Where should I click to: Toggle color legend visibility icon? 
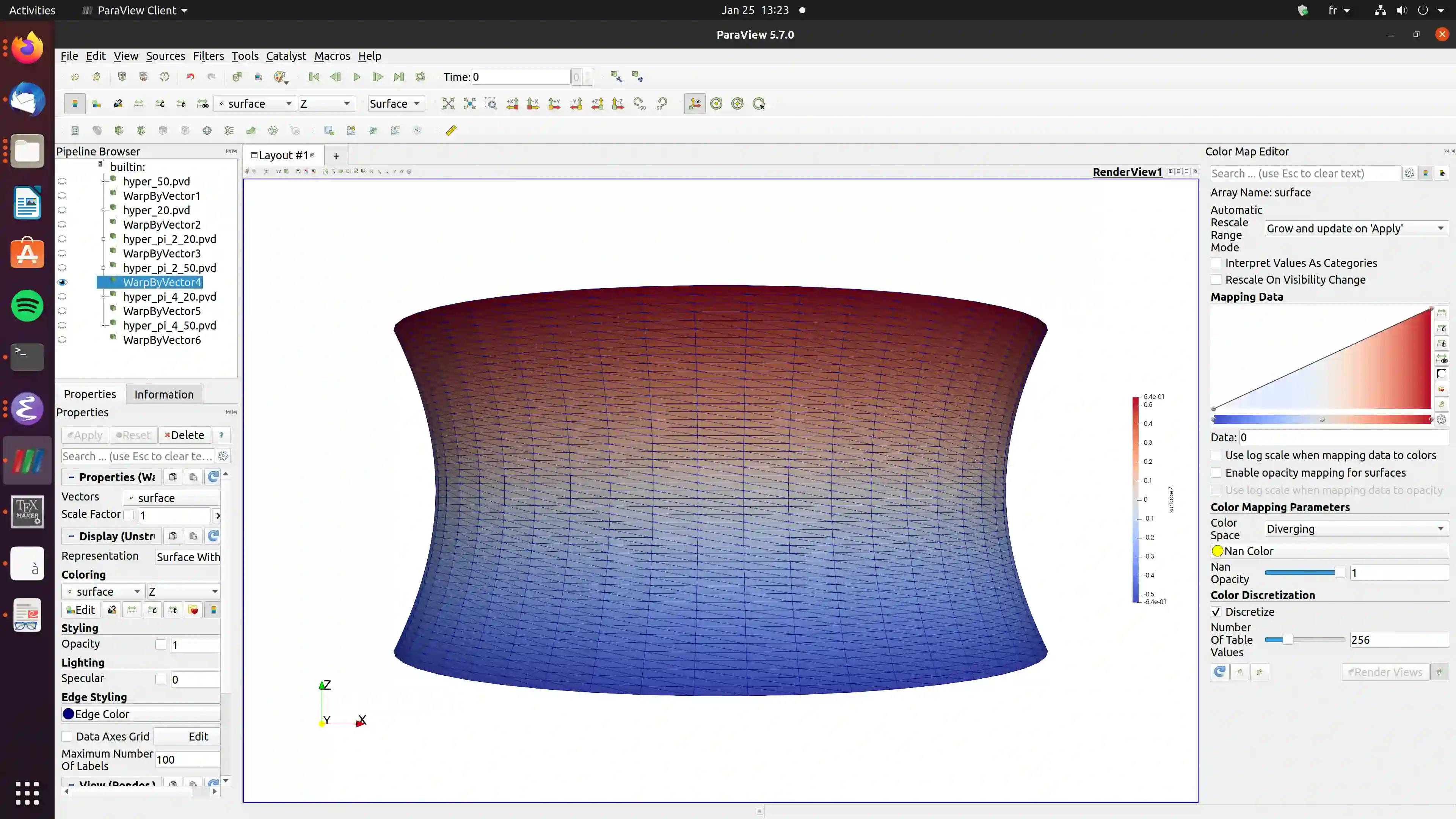(75, 104)
